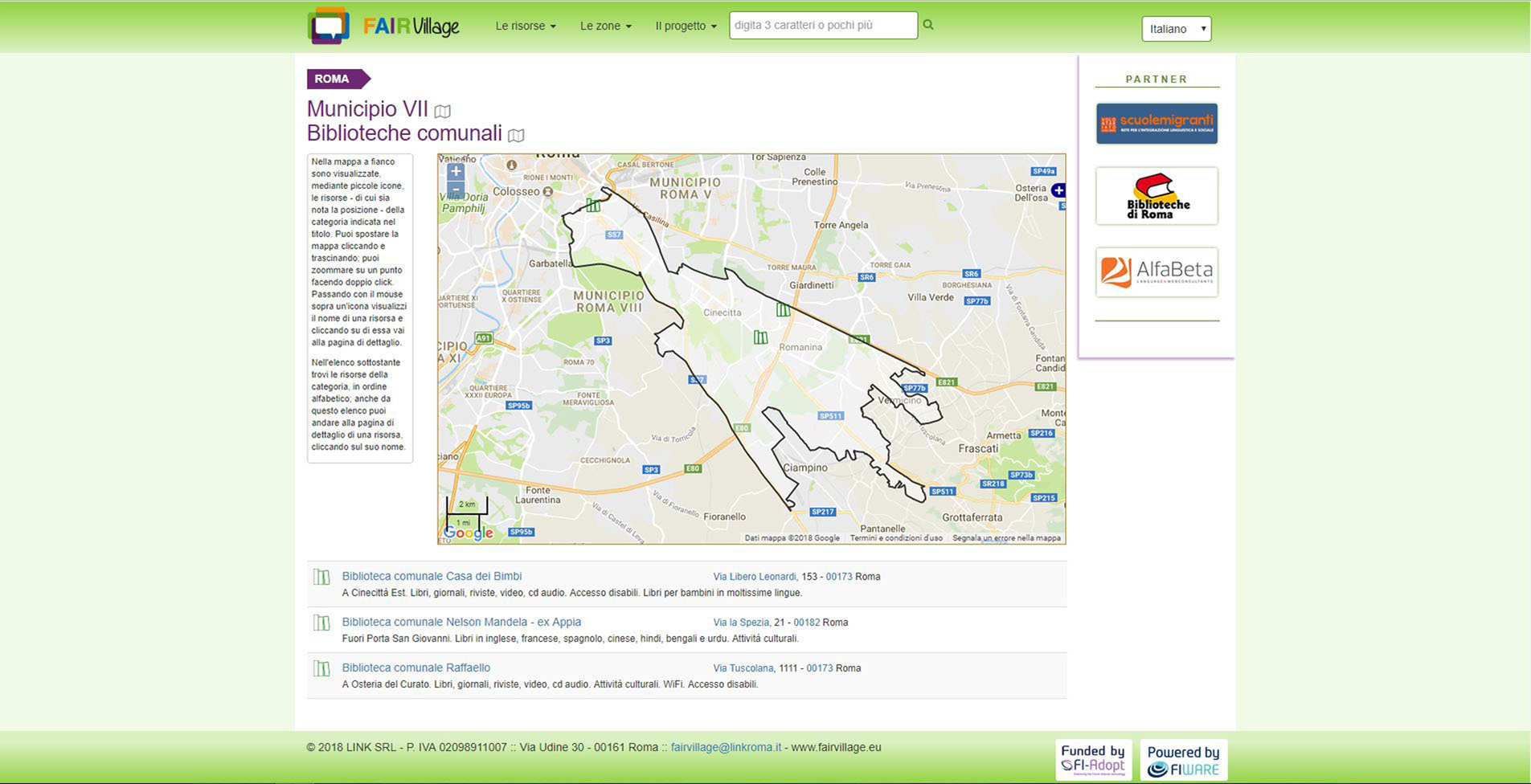This screenshot has height=784, width=1531.
Task: Focus the search input field
Action: click(x=823, y=25)
